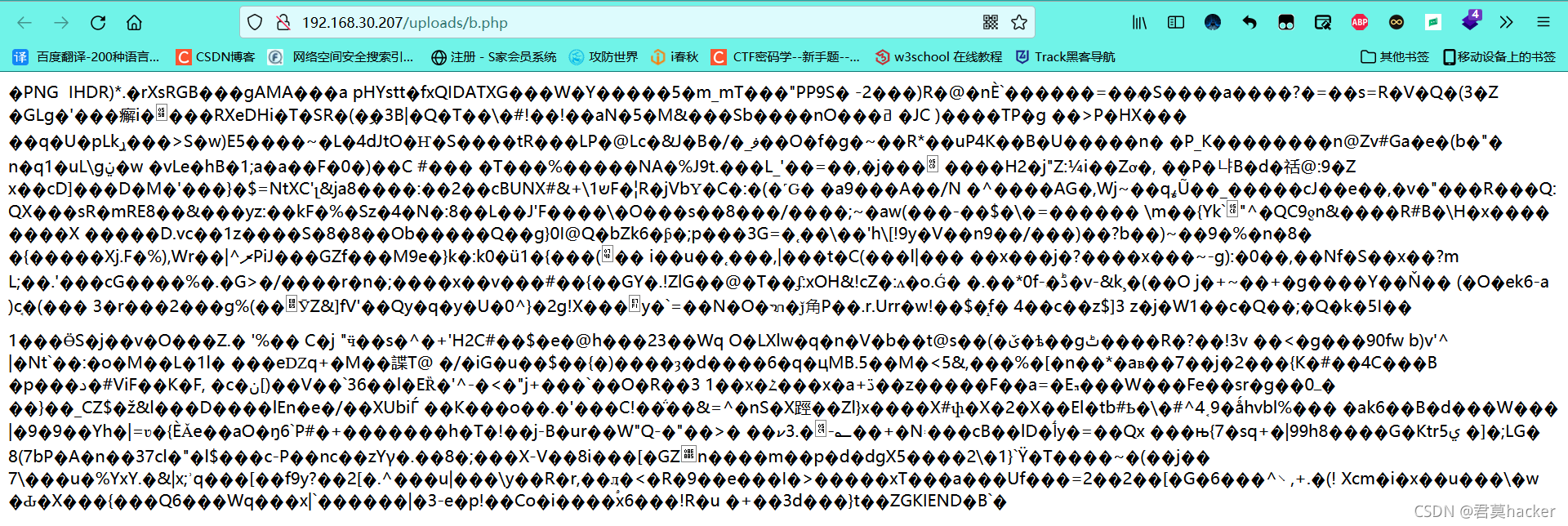Open the i春秋 bookmark
Viewport: 1568px width, 526px height.
[675, 56]
